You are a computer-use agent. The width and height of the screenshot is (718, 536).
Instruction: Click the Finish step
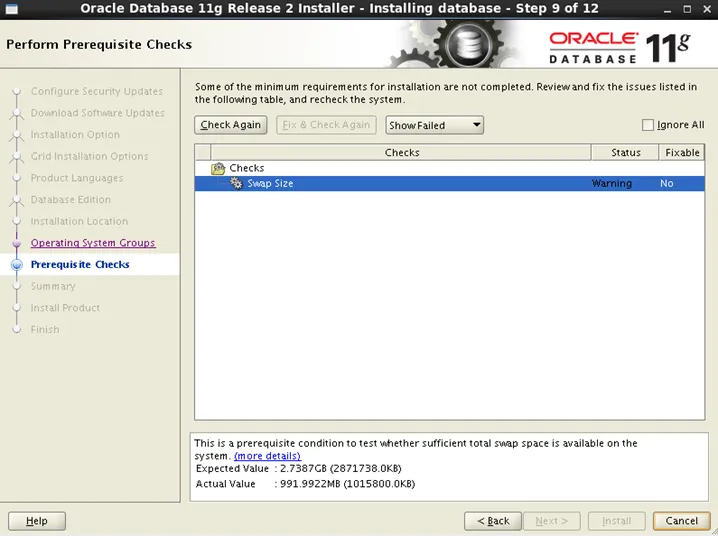(x=45, y=330)
